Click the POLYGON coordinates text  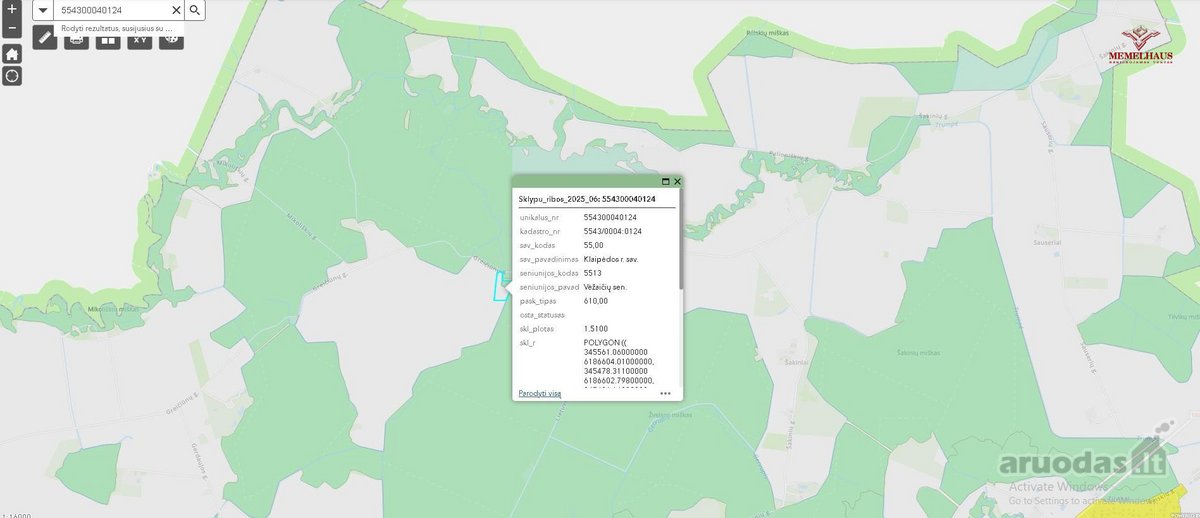(x=618, y=365)
